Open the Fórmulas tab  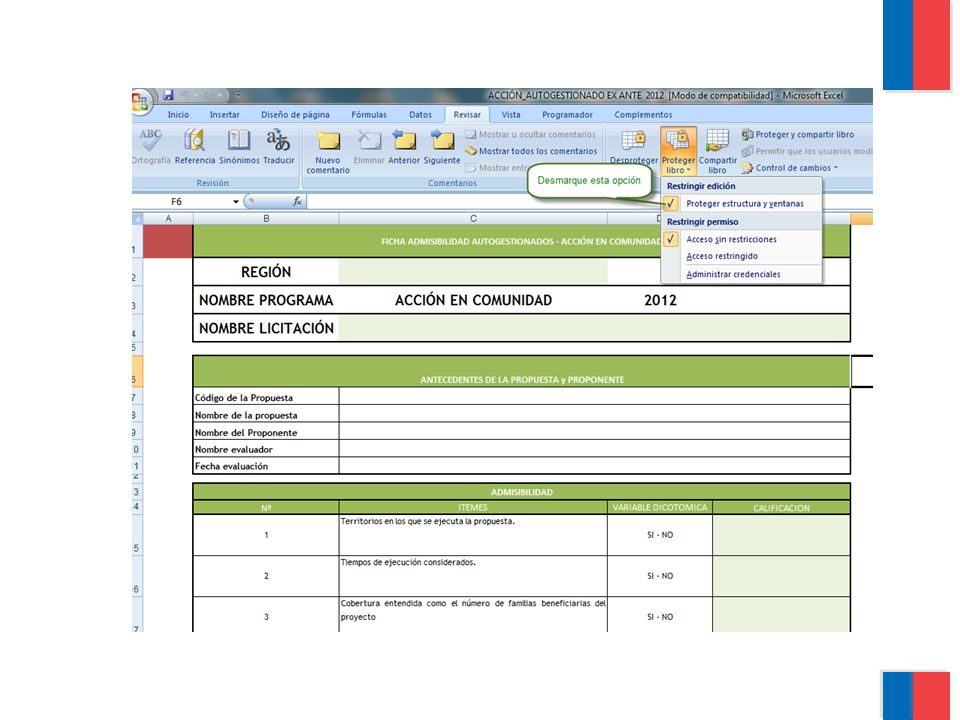(369, 114)
